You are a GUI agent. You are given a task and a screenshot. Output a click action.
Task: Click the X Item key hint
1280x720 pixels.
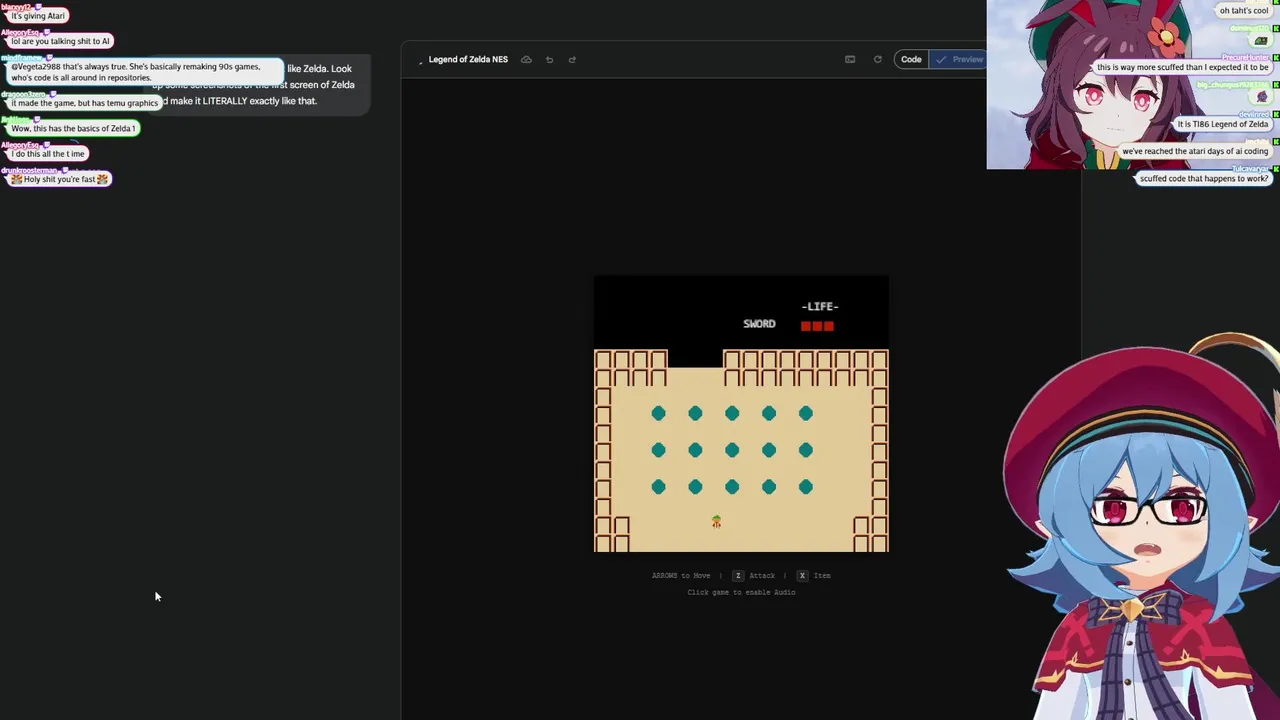[814, 575]
